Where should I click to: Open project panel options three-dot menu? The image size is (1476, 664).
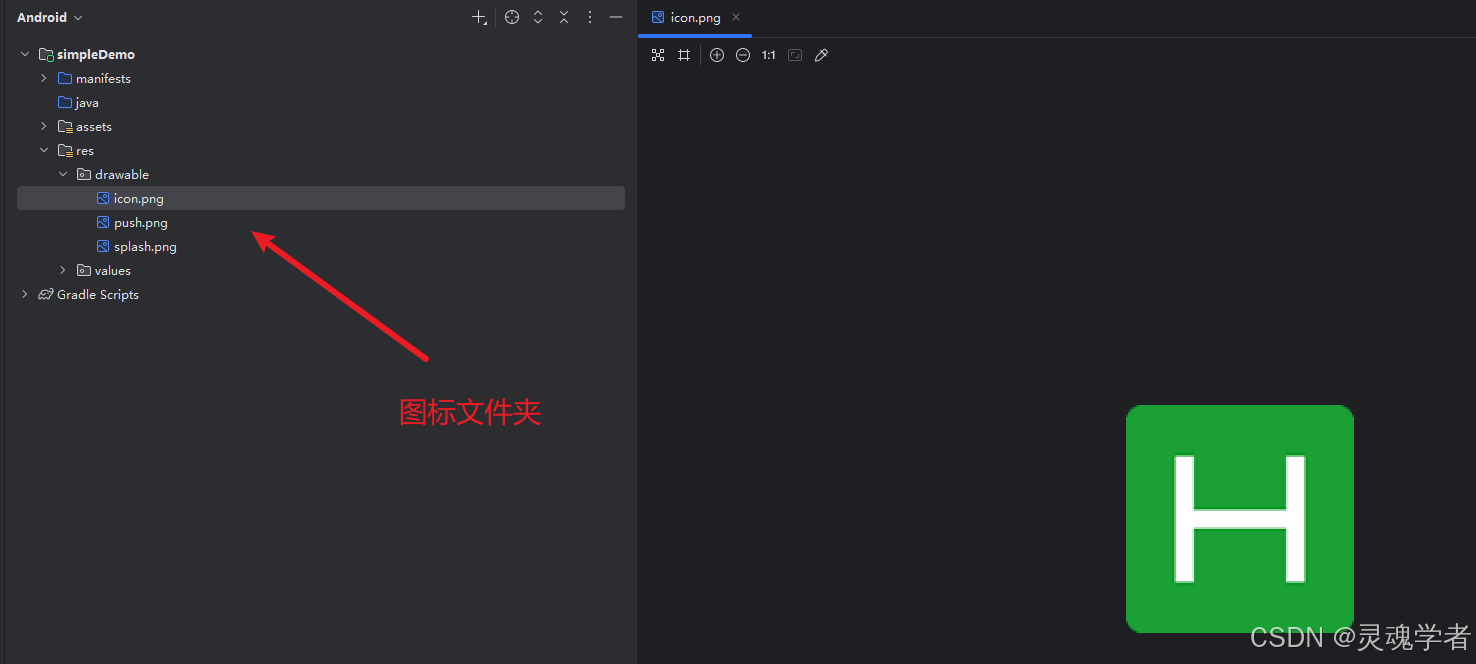[590, 17]
